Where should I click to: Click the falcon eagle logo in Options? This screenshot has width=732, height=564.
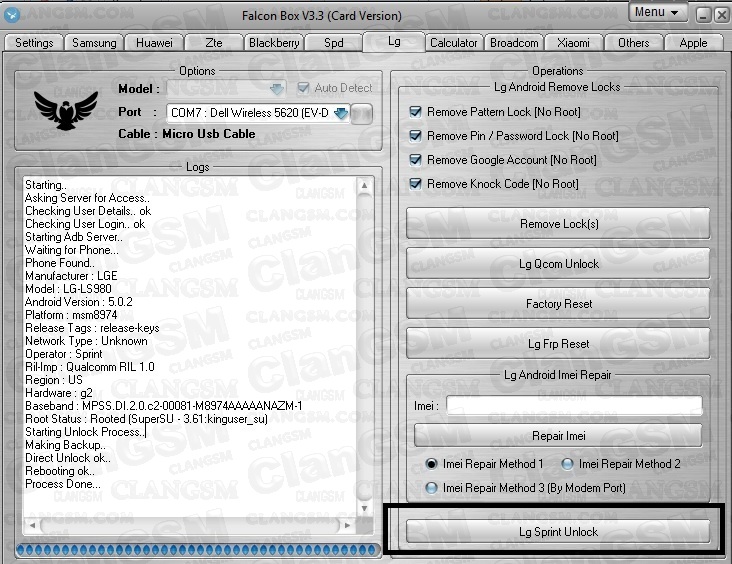click(x=66, y=111)
